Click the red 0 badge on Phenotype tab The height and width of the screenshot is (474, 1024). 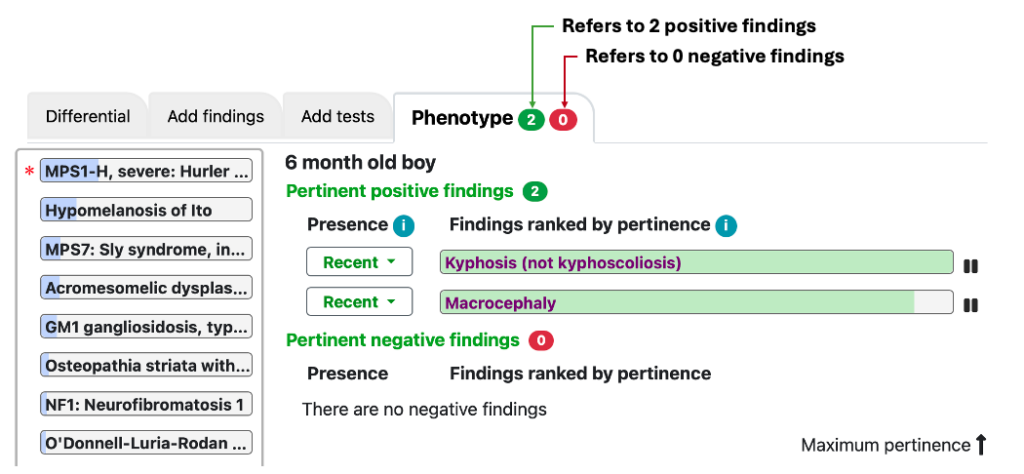[x=563, y=120]
